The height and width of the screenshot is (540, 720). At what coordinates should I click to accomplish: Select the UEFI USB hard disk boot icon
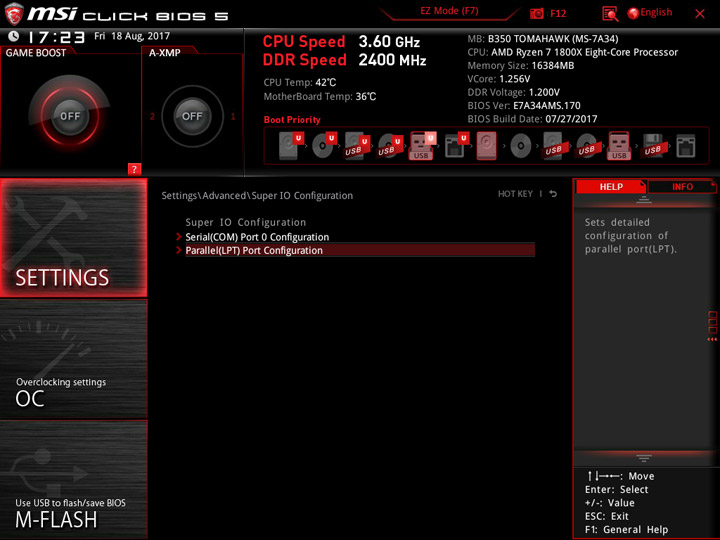click(357, 146)
